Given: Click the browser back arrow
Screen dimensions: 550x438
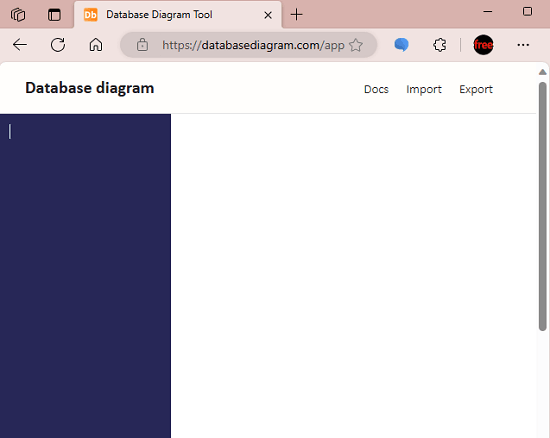Looking at the screenshot, I should tap(20, 45).
